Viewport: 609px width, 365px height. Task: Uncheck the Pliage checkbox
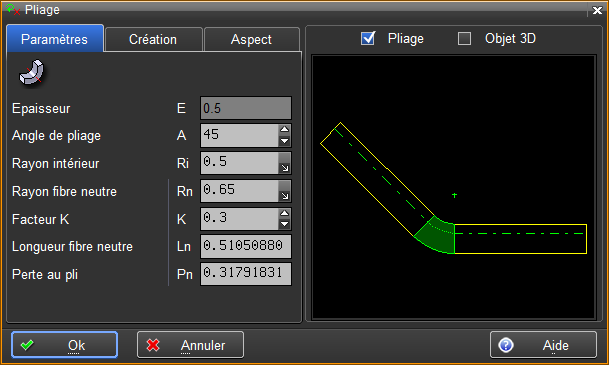pos(367,38)
